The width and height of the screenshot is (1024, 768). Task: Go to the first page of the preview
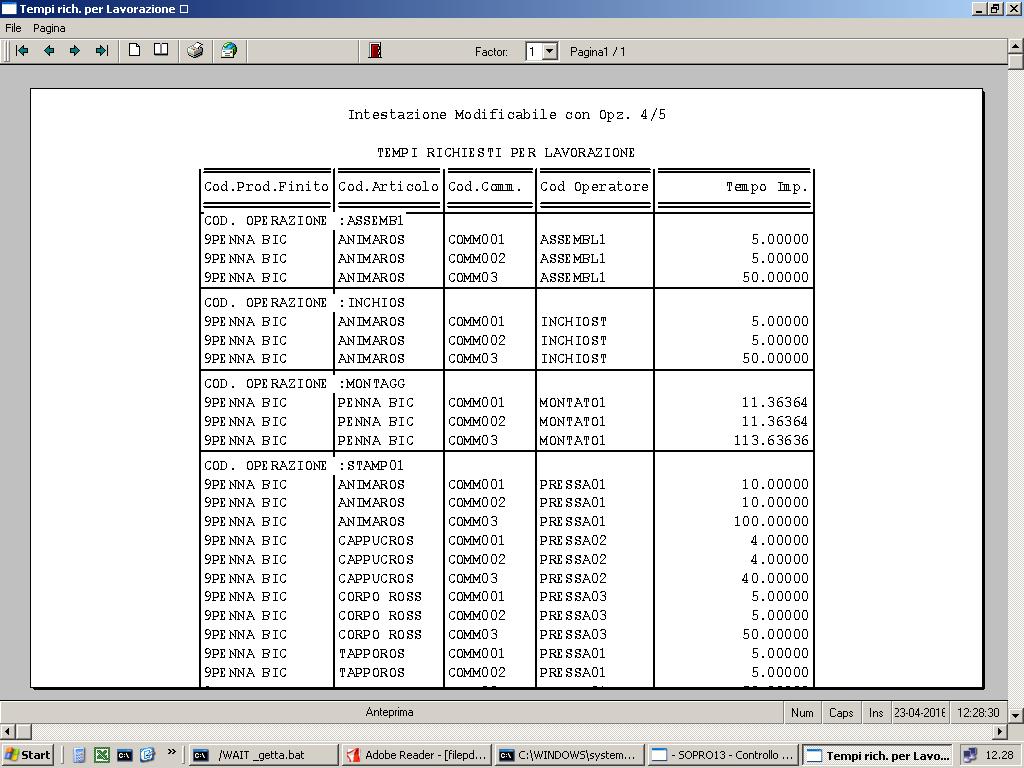[22, 51]
